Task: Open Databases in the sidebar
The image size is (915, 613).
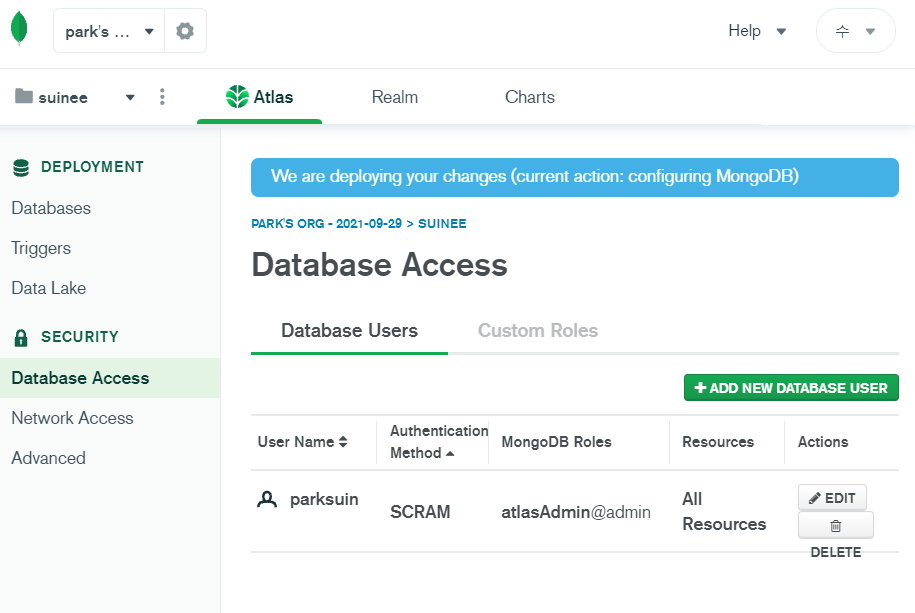Action: pyautogui.click(x=51, y=208)
